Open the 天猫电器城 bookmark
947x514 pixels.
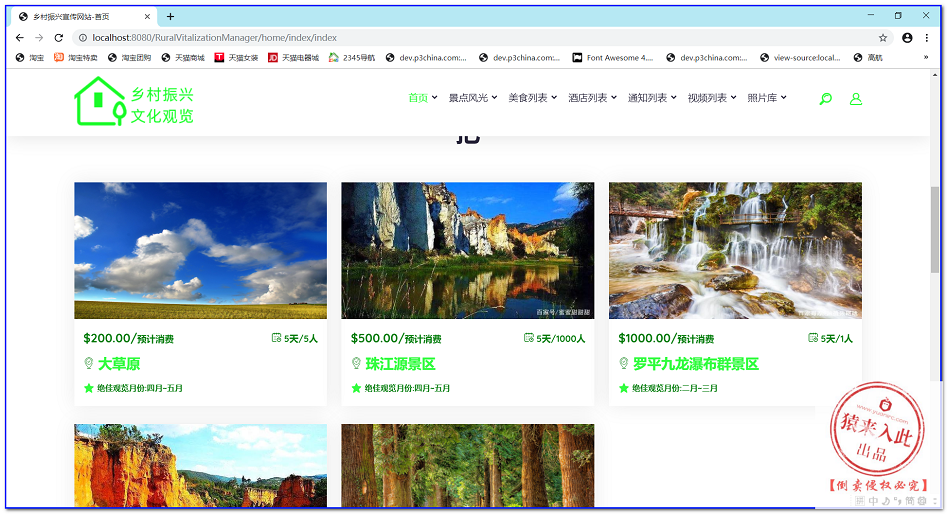click(x=294, y=57)
